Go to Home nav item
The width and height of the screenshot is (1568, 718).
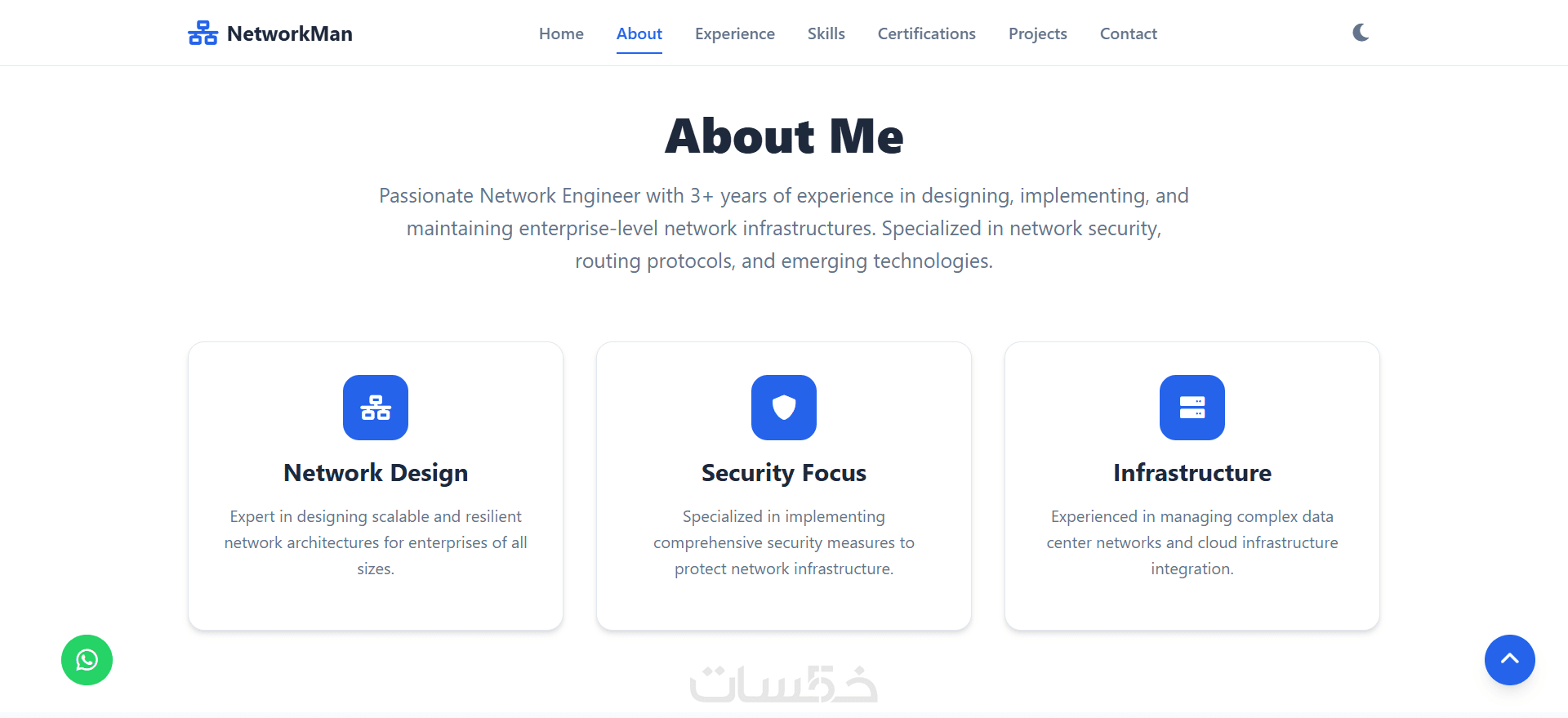(x=561, y=33)
